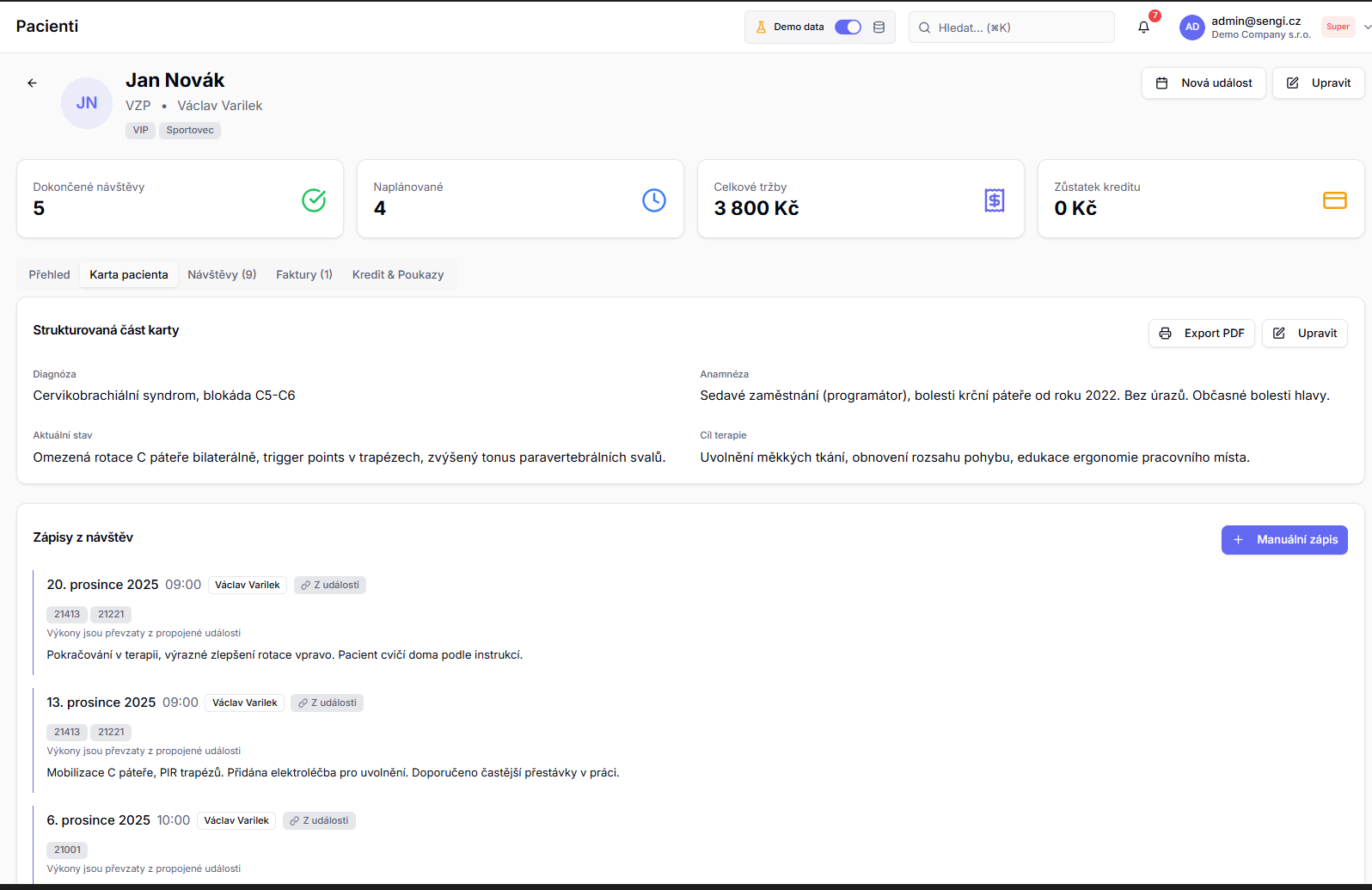1372x890 pixels.
Task: Click the database icon beside Demo data
Action: pos(879,28)
